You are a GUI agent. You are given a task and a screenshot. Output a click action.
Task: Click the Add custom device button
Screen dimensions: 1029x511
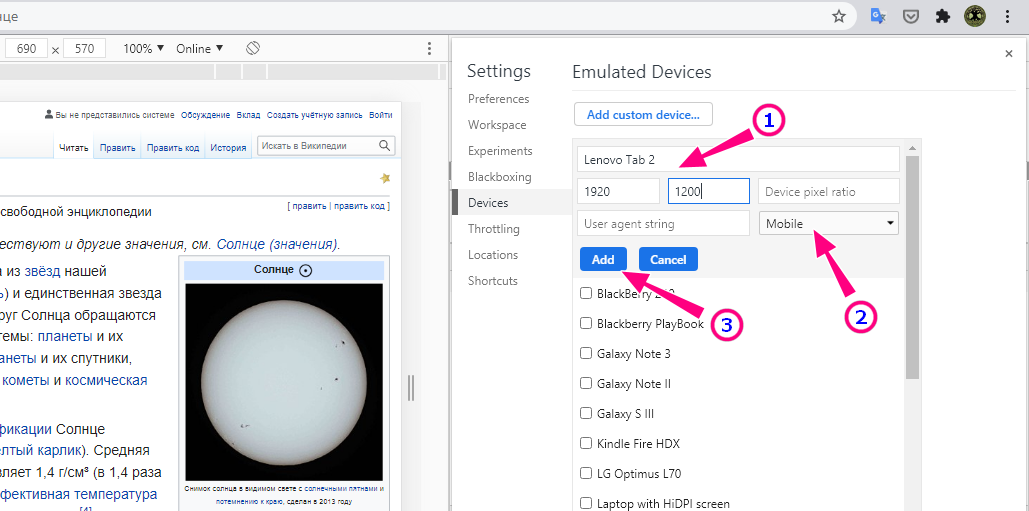(643, 114)
